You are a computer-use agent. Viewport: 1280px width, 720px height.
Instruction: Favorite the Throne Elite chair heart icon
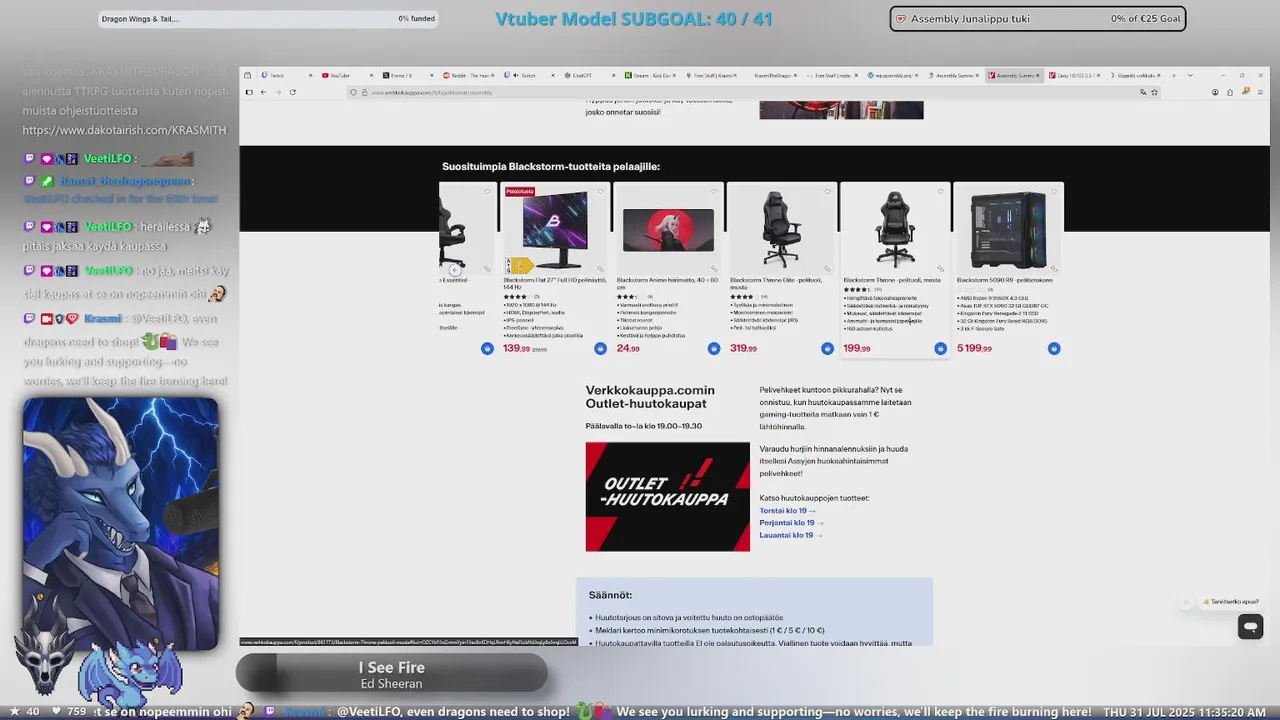point(827,191)
